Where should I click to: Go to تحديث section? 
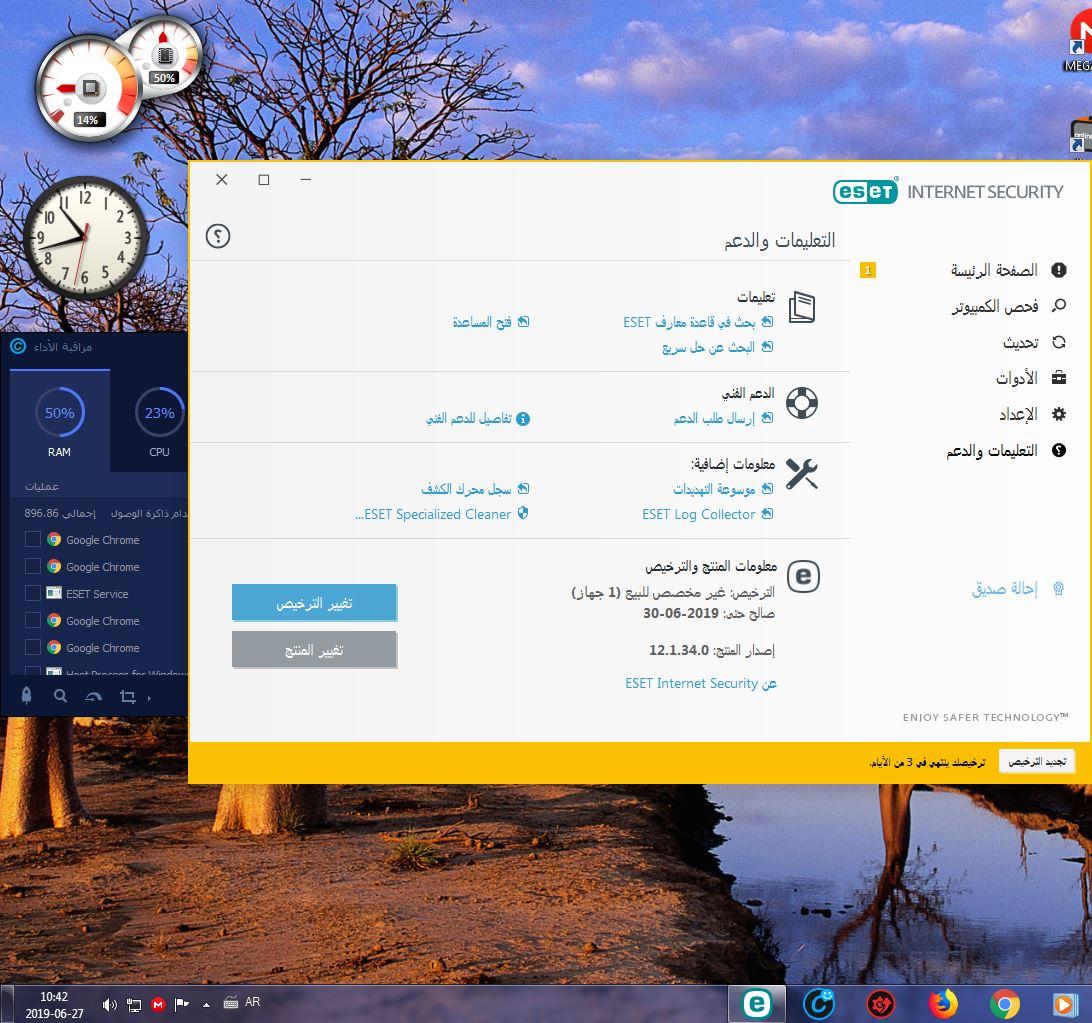[x=1020, y=342]
